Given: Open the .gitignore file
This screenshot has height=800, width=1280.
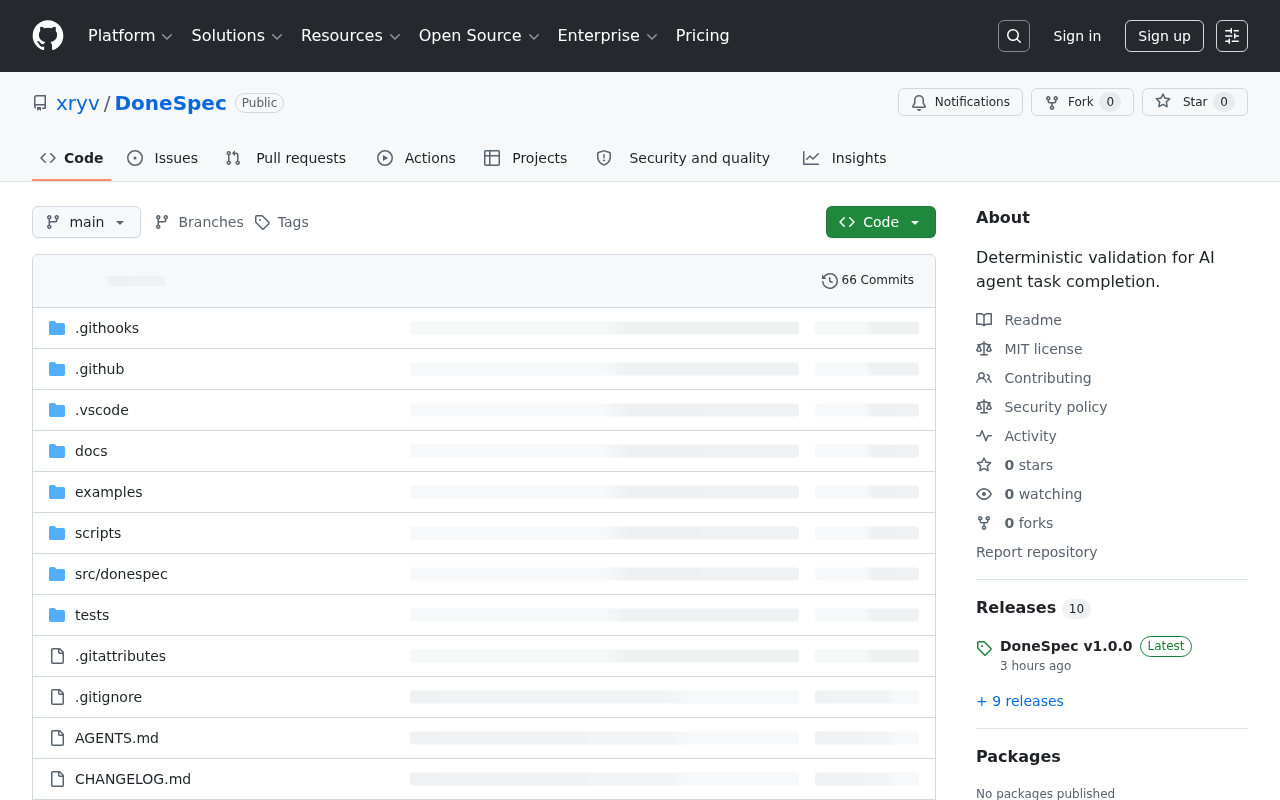Looking at the screenshot, I should pos(108,697).
